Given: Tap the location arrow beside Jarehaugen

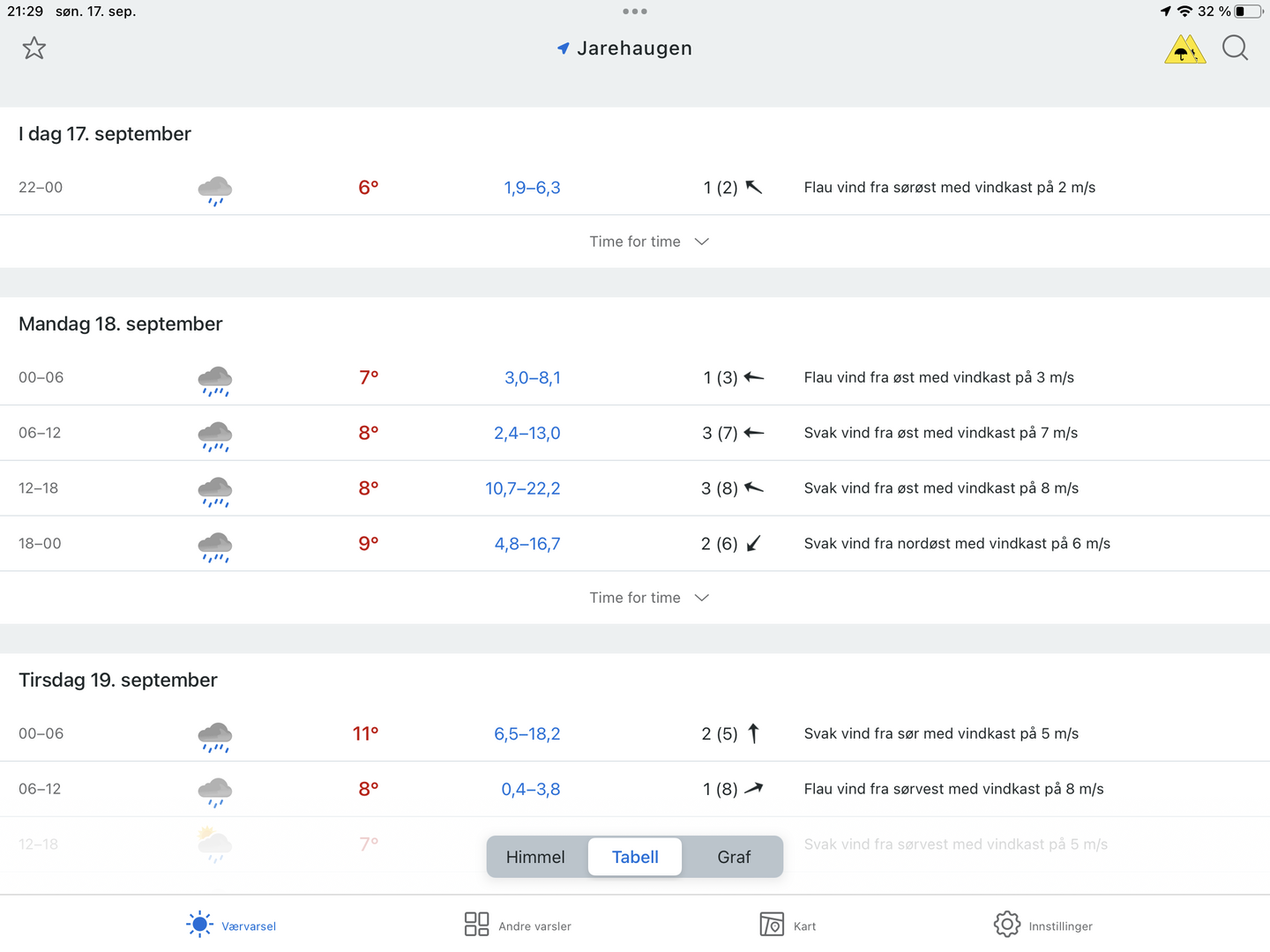Looking at the screenshot, I should point(563,48).
